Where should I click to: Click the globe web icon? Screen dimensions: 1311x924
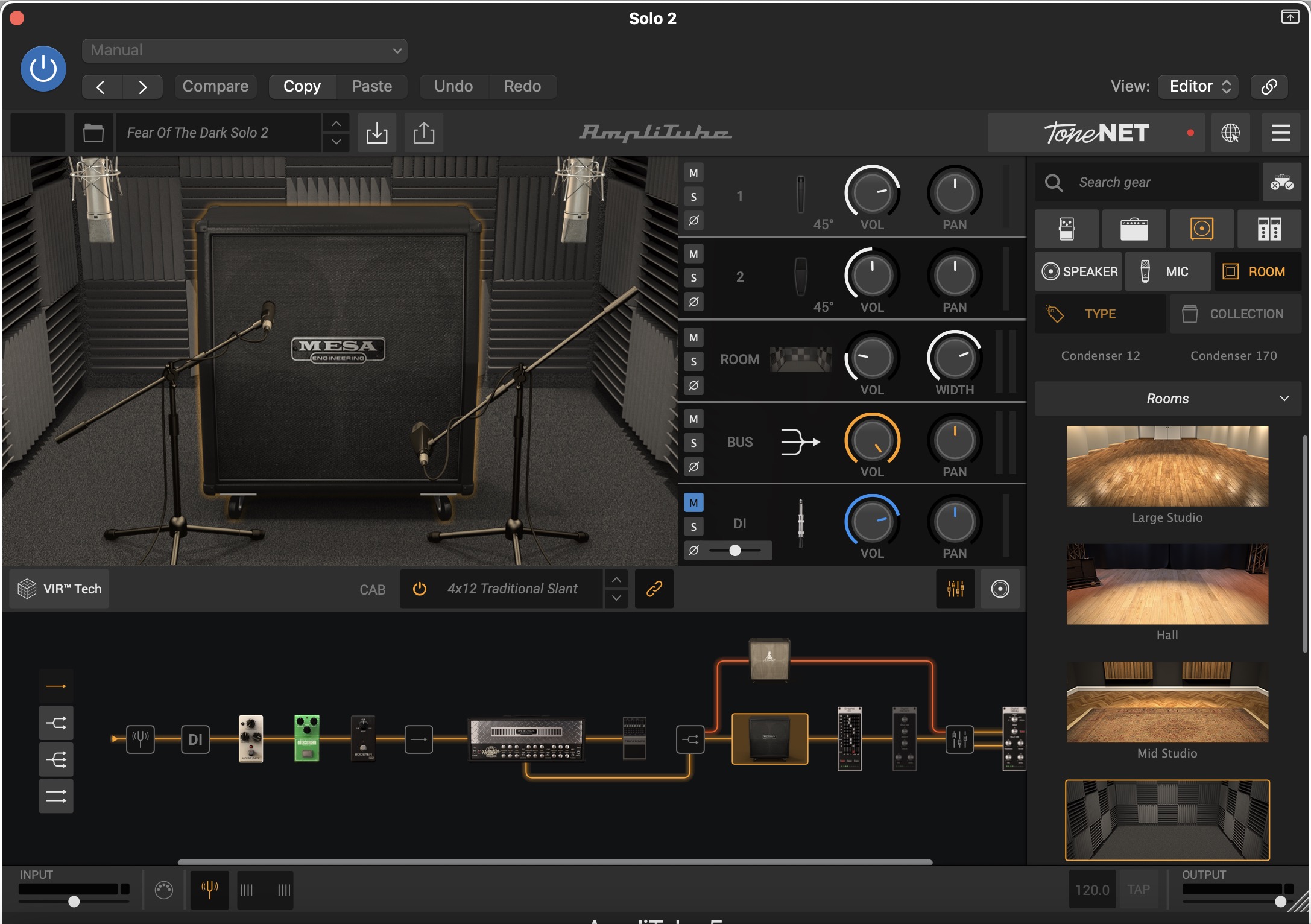point(1230,133)
